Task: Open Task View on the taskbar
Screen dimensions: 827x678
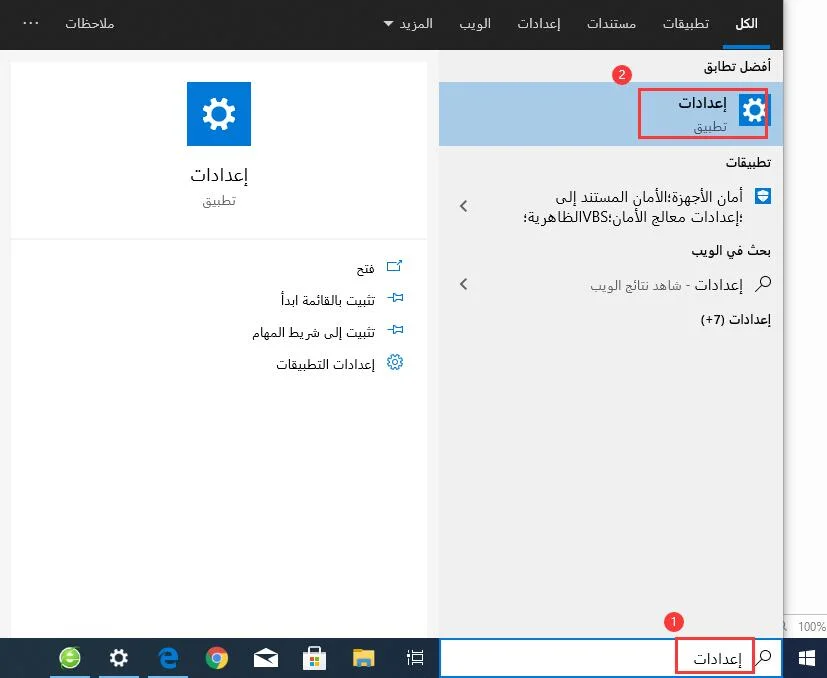Action: coord(415,657)
